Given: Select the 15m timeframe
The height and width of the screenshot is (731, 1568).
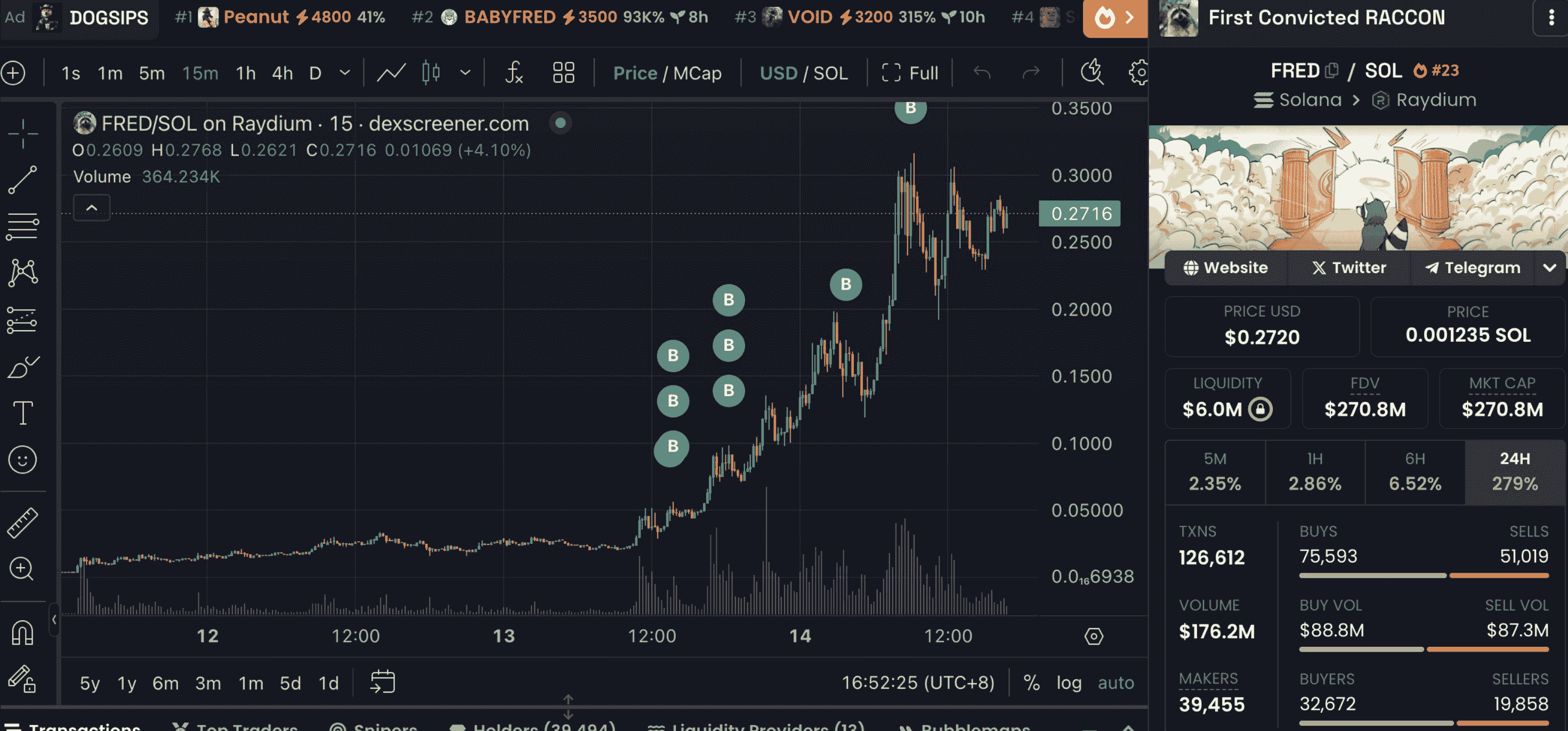Looking at the screenshot, I should tap(200, 73).
